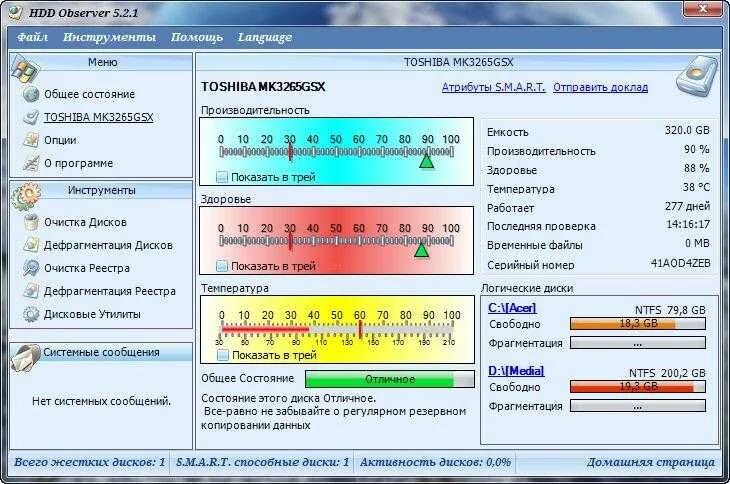Click the 18,3 GB free space bar
The height and width of the screenshot is (484, 730).
click(638, 323)
